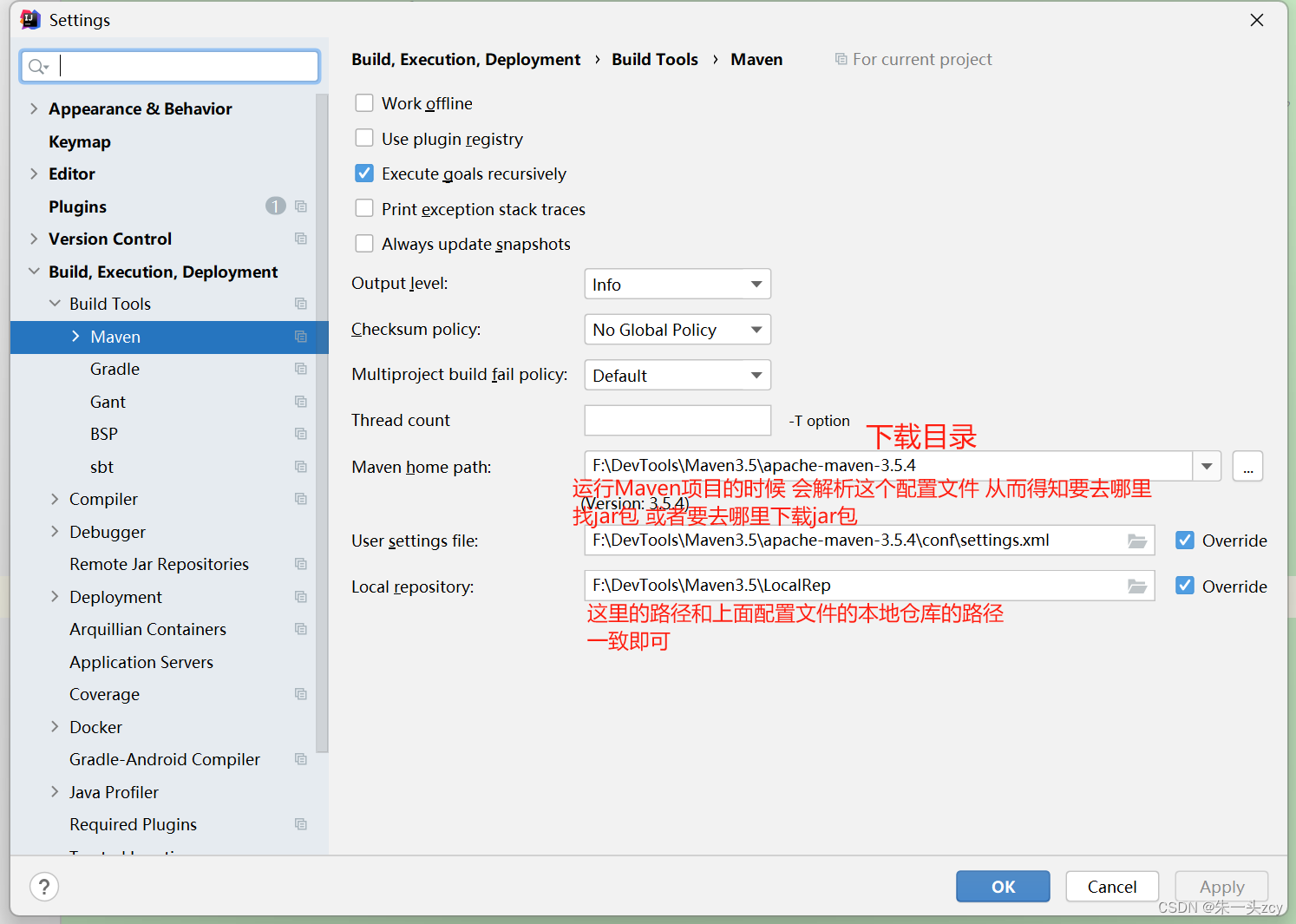1296x924 pixels.
Task: Open Multiproject build fail policy dropdown
Action: click(677, 375)
